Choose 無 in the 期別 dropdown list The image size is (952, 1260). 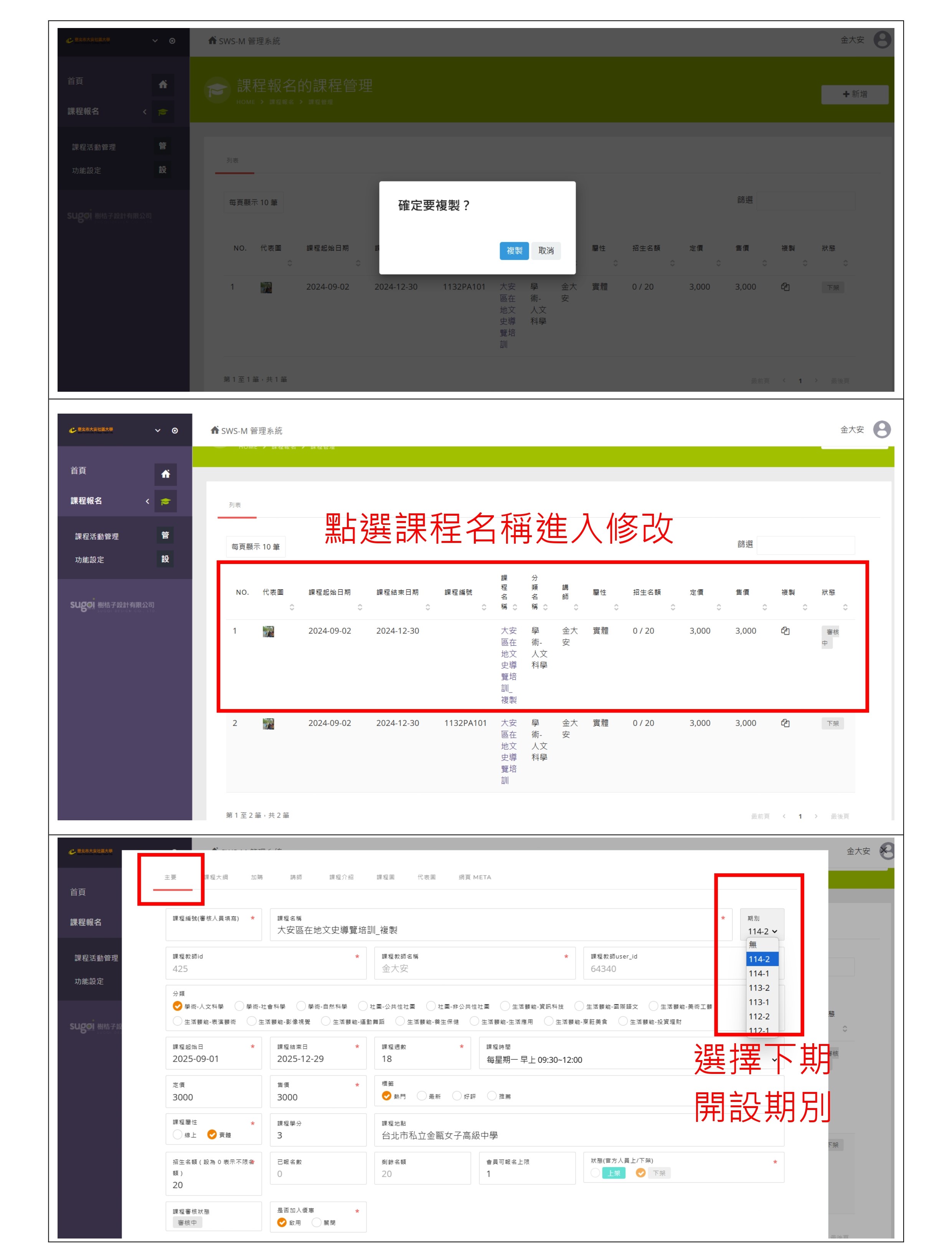tap(762, 945)
